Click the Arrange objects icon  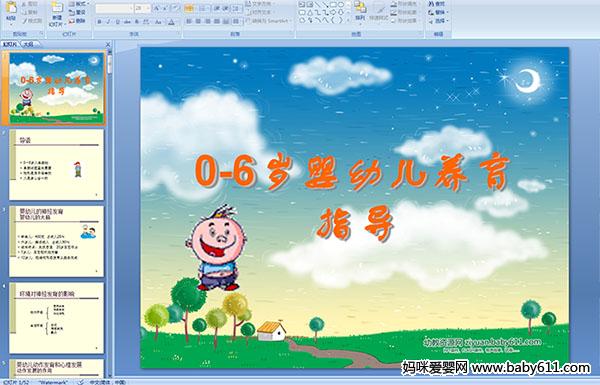point(359,11)
